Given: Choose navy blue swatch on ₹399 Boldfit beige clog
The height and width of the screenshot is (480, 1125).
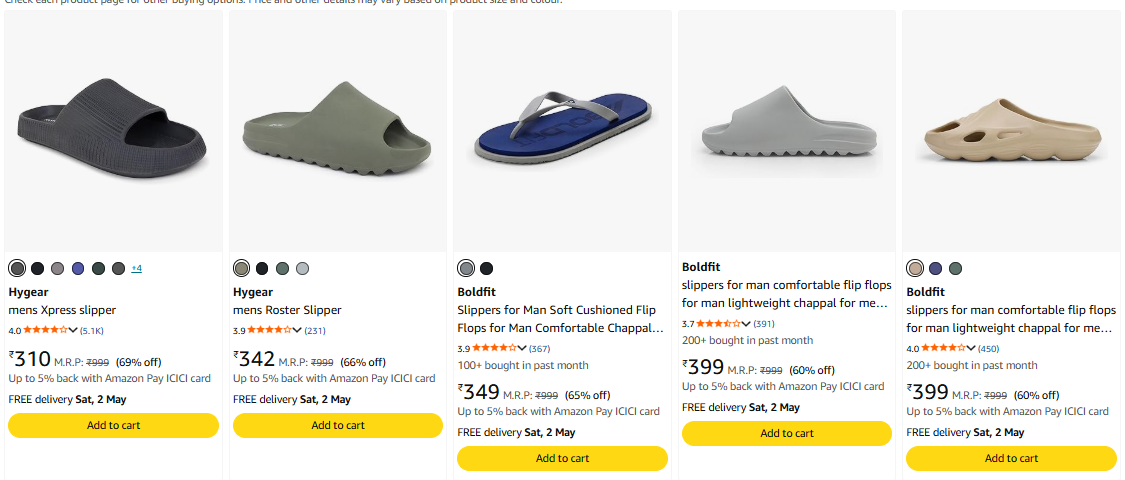Looking at the screenshot, I should [935, 268].
